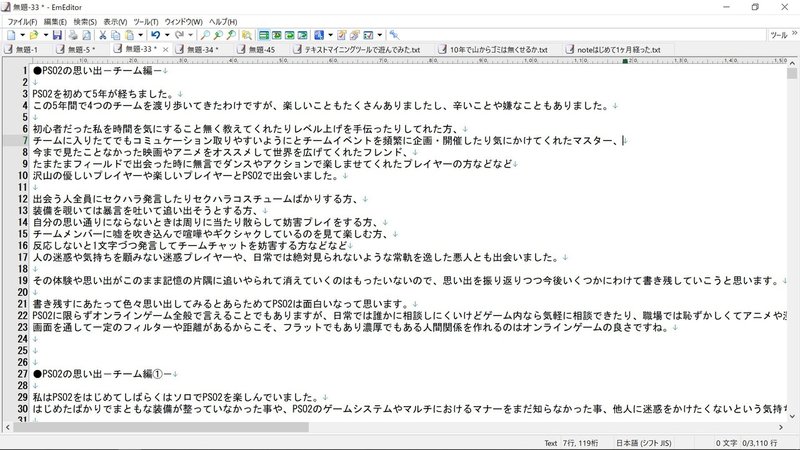Toggle wrap by window icon
The height and width of the screenshot is (450, 800).
pyautogui.click(x=290, y=35)
